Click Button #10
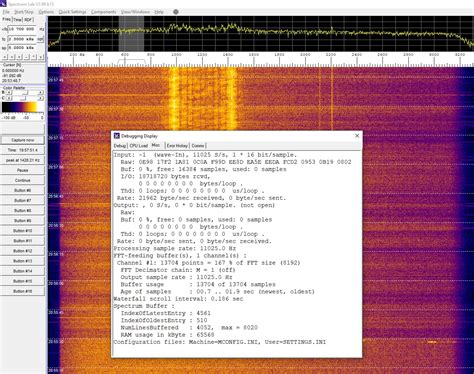474x374 pixels. pos(23,231)
